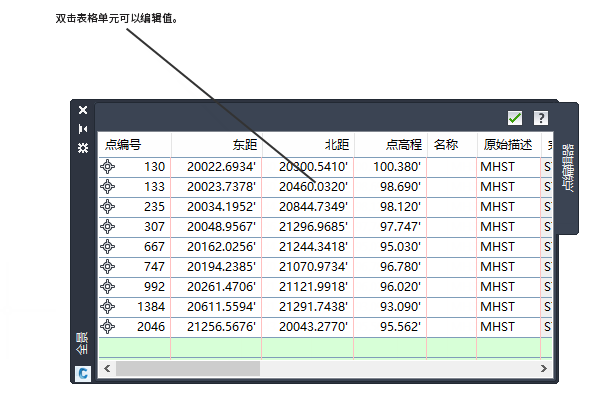Click the green checkmark apply icon
Image resolution: width=600 pixels, height=400 pixels.
[515, 118]
